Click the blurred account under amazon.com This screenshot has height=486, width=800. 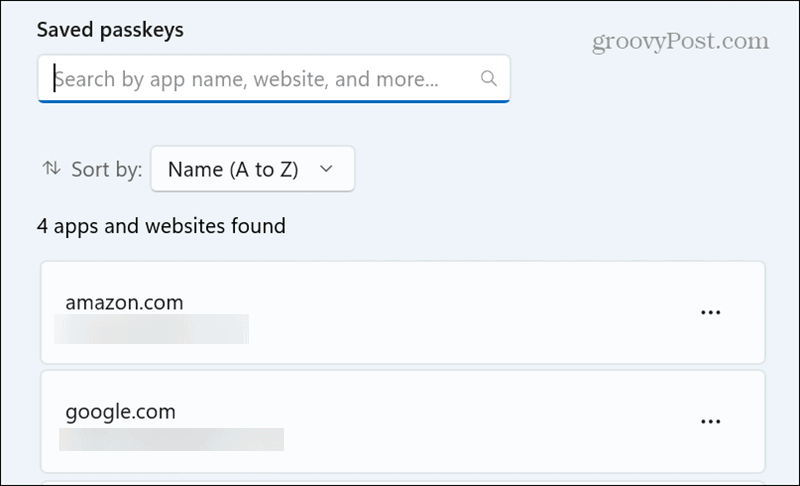[151, 328]
